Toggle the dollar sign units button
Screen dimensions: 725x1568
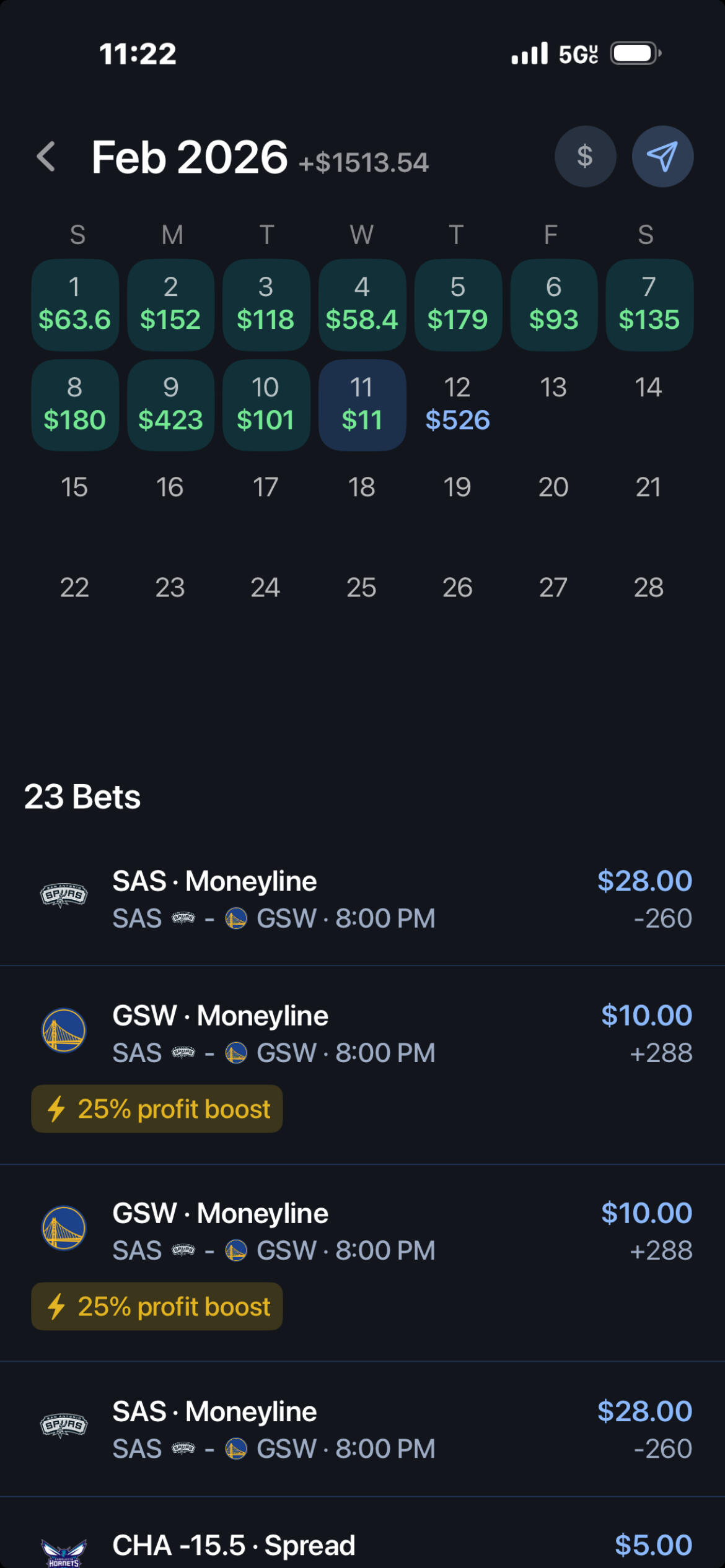pos(585,157)
